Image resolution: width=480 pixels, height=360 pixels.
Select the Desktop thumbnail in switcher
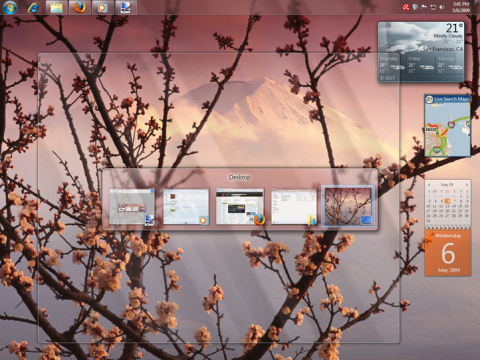tap(348, 207)
